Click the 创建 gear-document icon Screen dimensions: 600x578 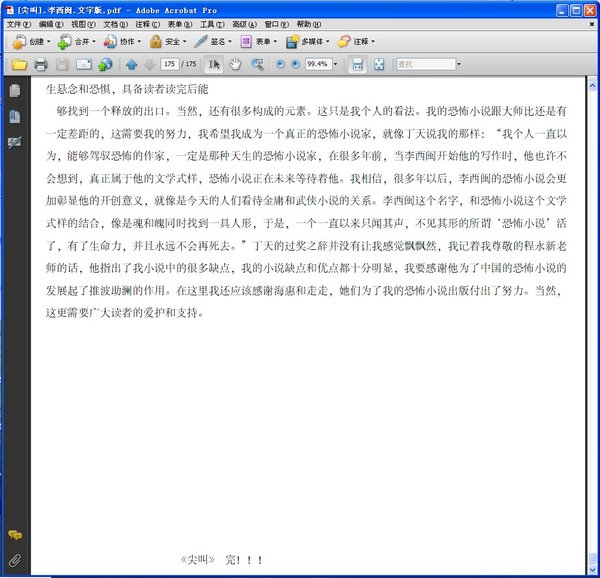click(x=19, y=42)
